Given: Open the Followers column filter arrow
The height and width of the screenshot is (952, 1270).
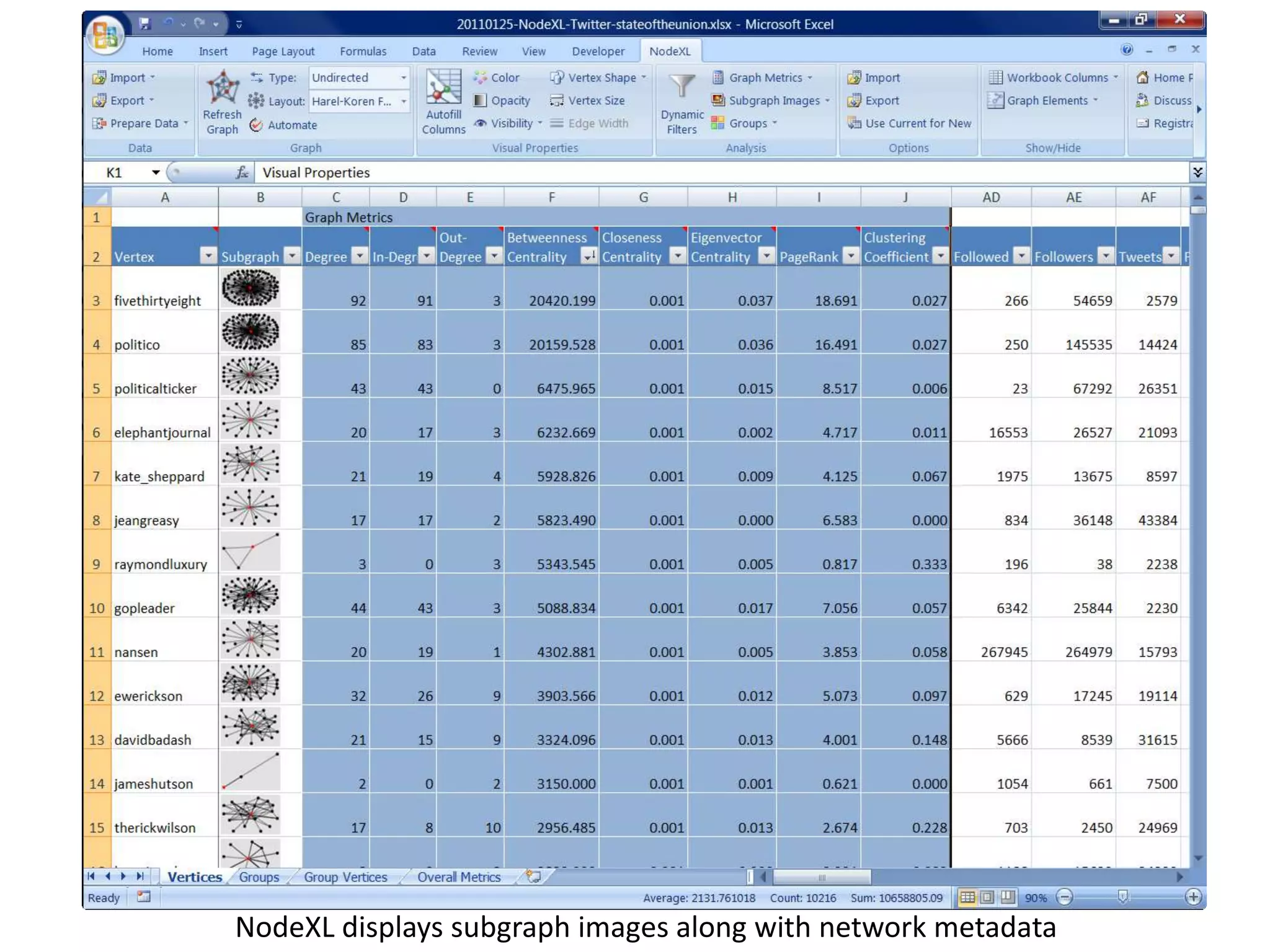Looking at the screenshot, I should point(1106,256).
